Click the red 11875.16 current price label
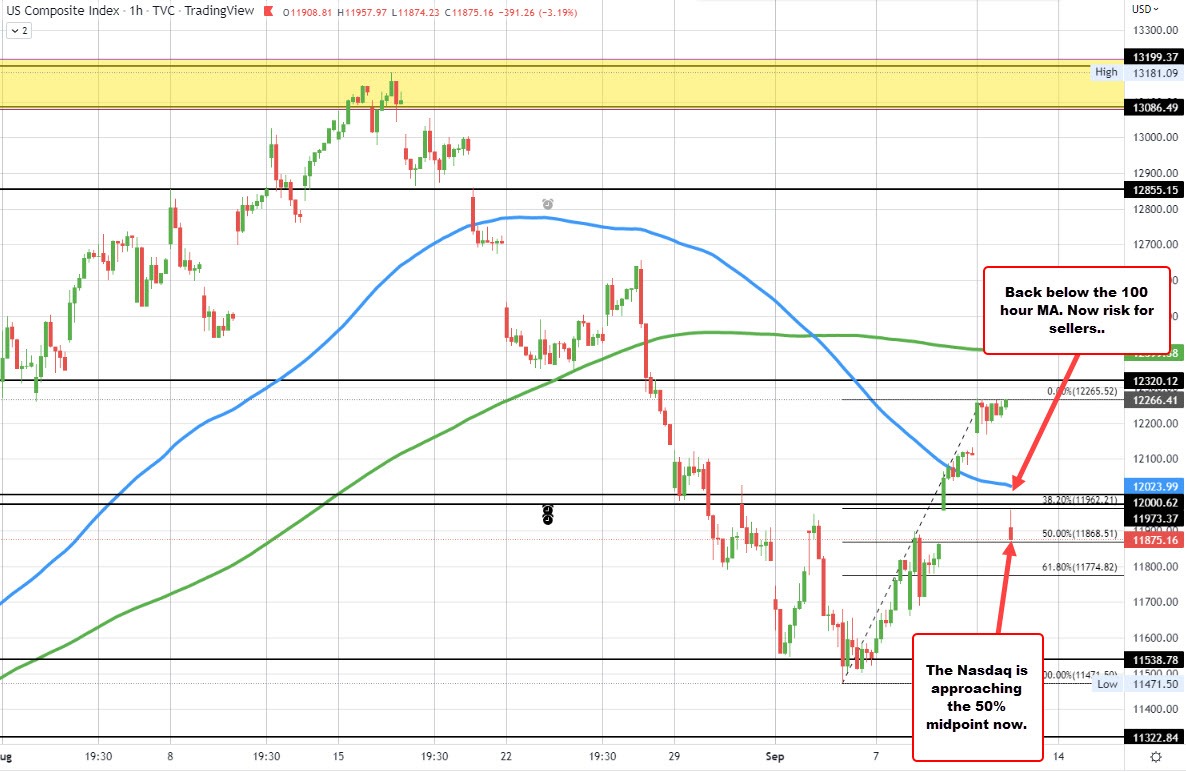This screenshot has width=1186, height=772. (x=1154, y=540)
